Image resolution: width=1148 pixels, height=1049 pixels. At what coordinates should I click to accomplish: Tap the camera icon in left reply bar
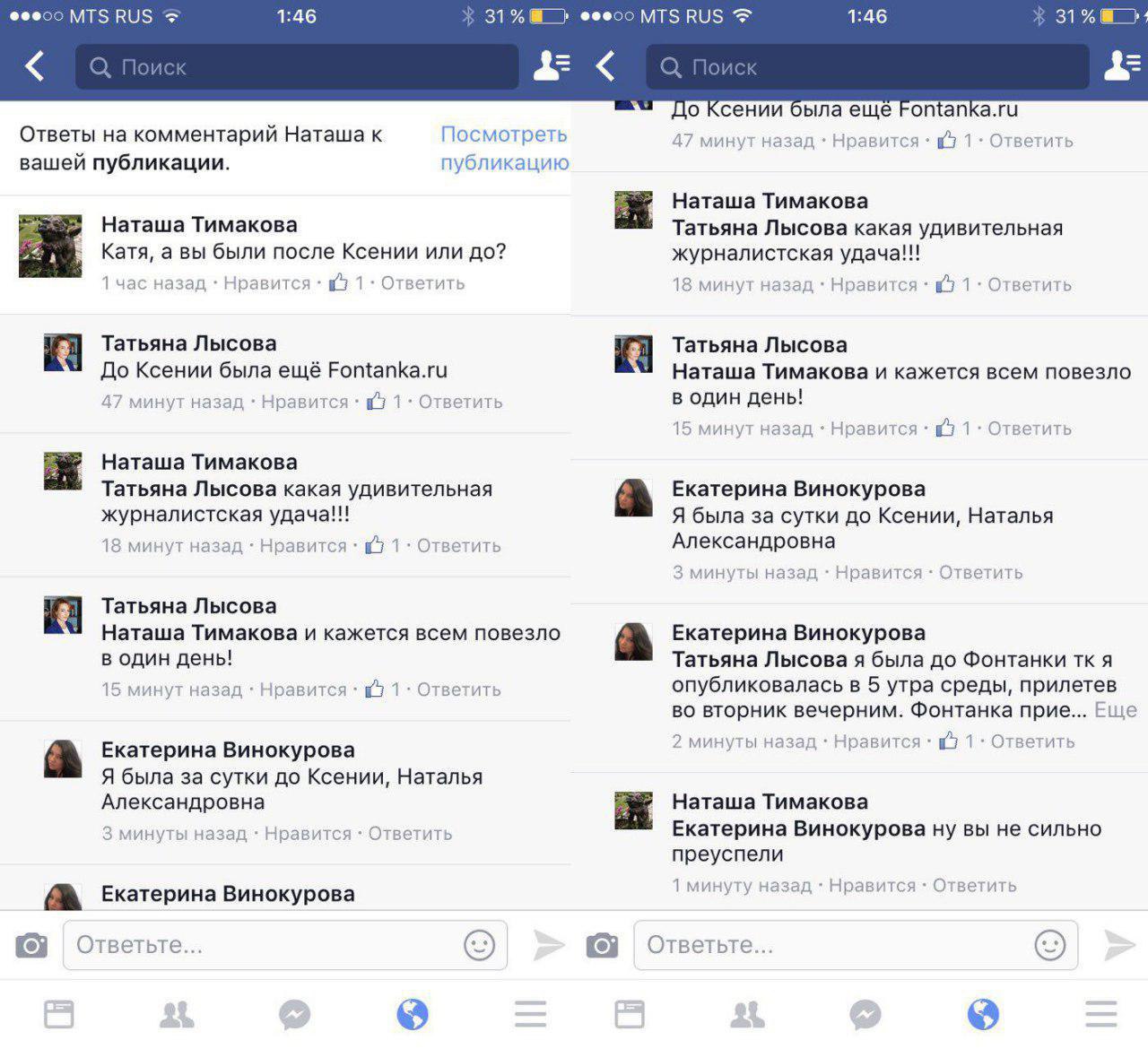[x=31, y=945]
